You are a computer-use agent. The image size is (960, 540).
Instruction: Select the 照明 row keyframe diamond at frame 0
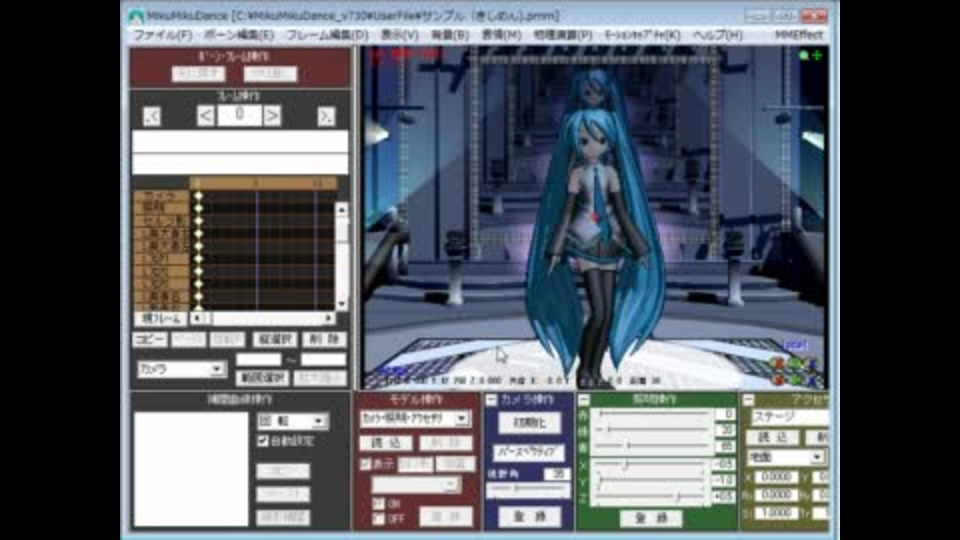198,208
